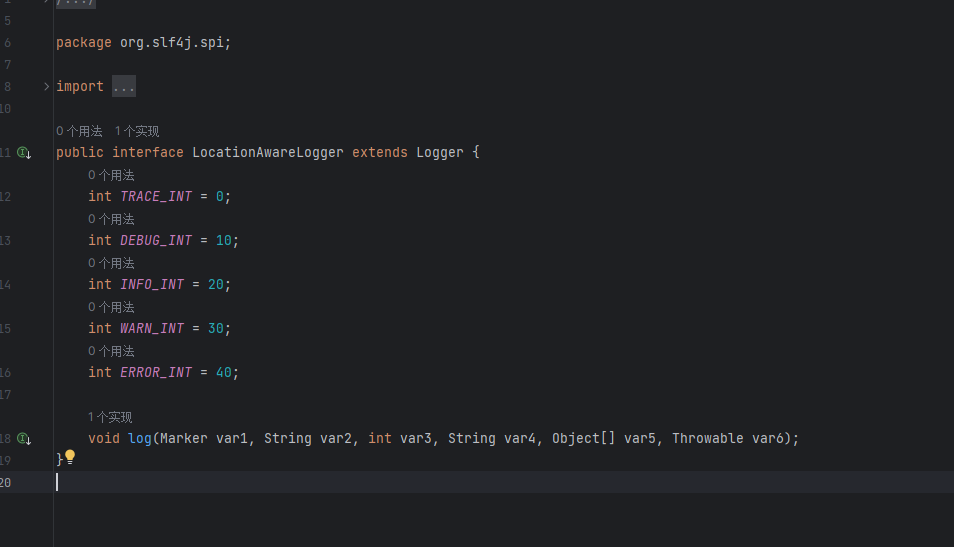
Task: Click the Throwable parameter type
Action: [707, 438]
